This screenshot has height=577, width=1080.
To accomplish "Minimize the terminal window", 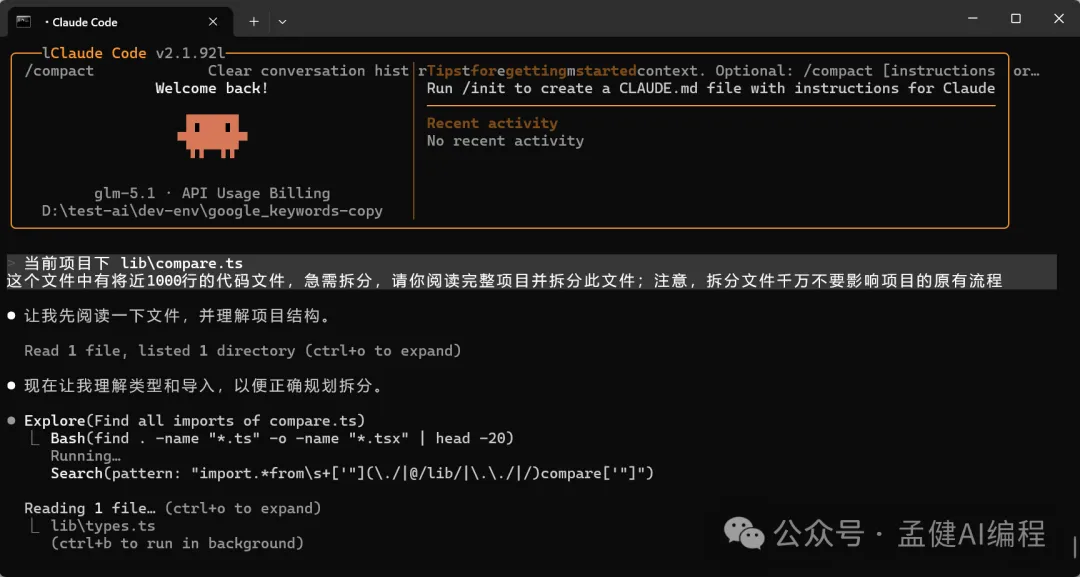I will point(971,19).
